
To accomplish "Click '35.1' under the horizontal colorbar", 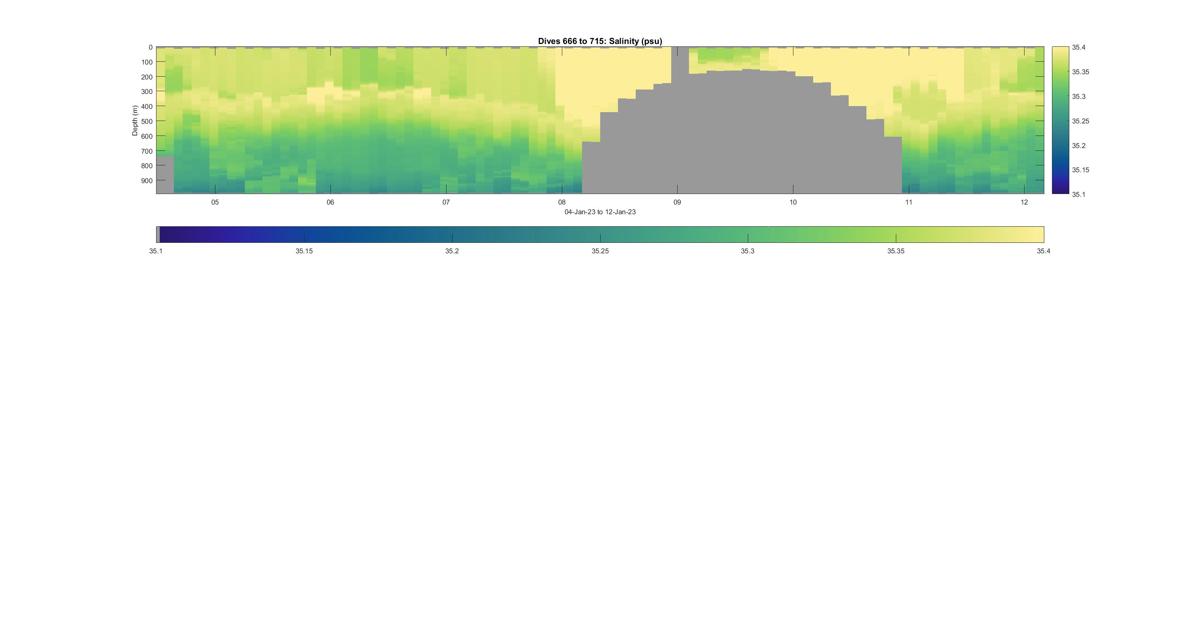I will click(156, 251).
